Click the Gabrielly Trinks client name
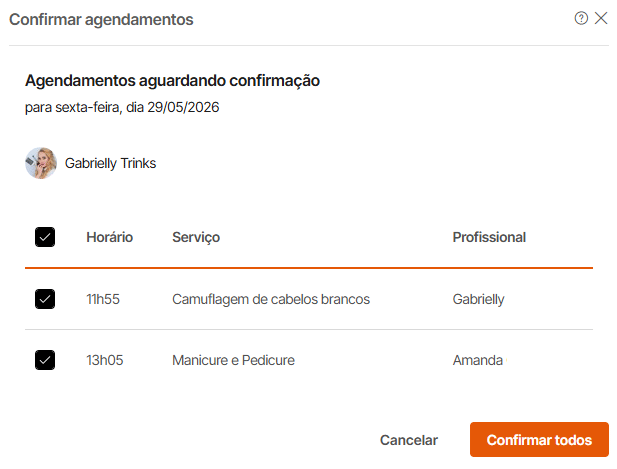The height and width of the screenshot is (469, 617). (x=110, y=163)
